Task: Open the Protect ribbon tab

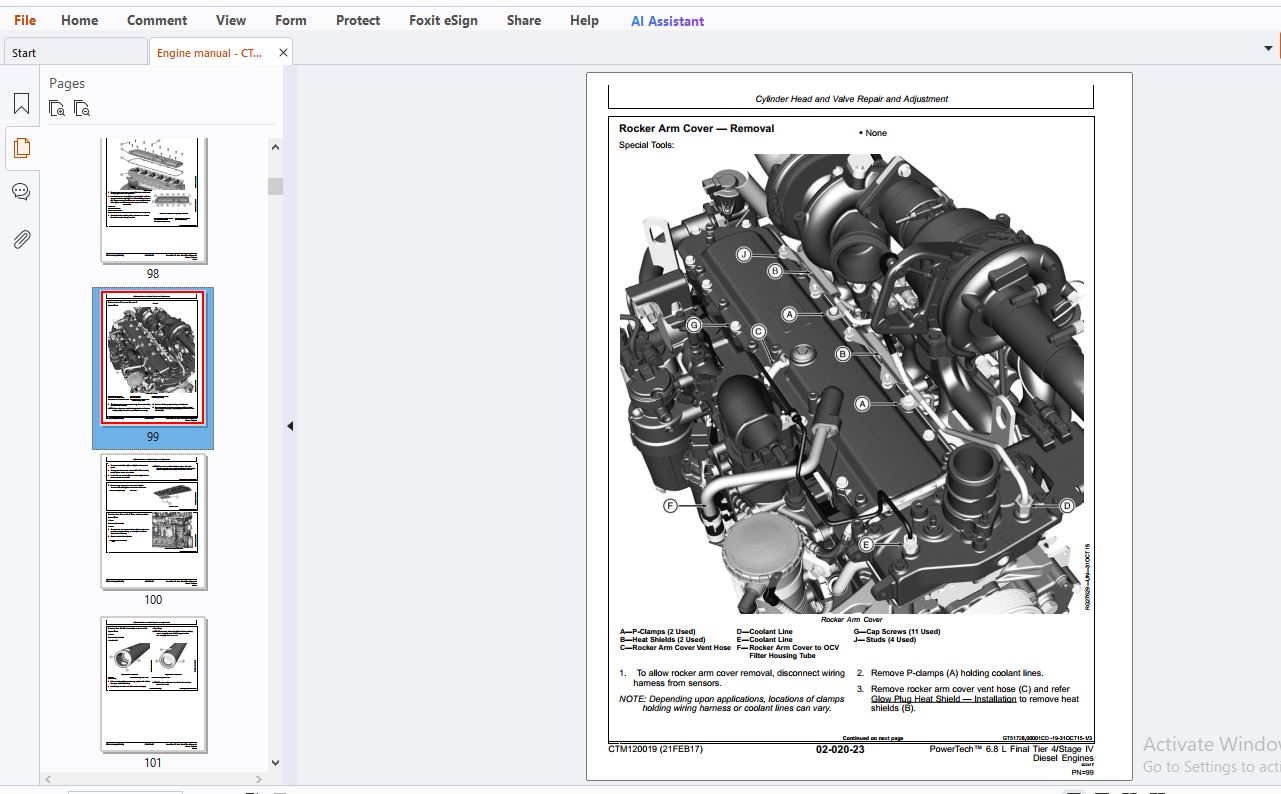Action: point(358,20)
